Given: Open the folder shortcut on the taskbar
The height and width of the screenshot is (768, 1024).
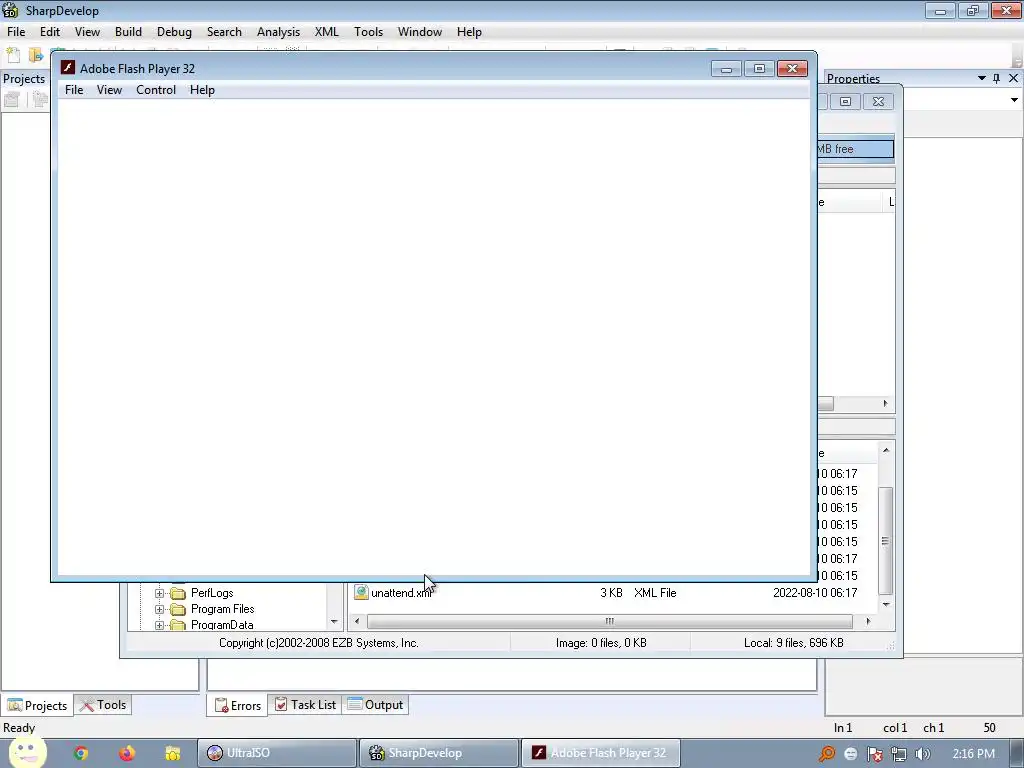Looking at the screenshot, I should [x=172, y=754].
